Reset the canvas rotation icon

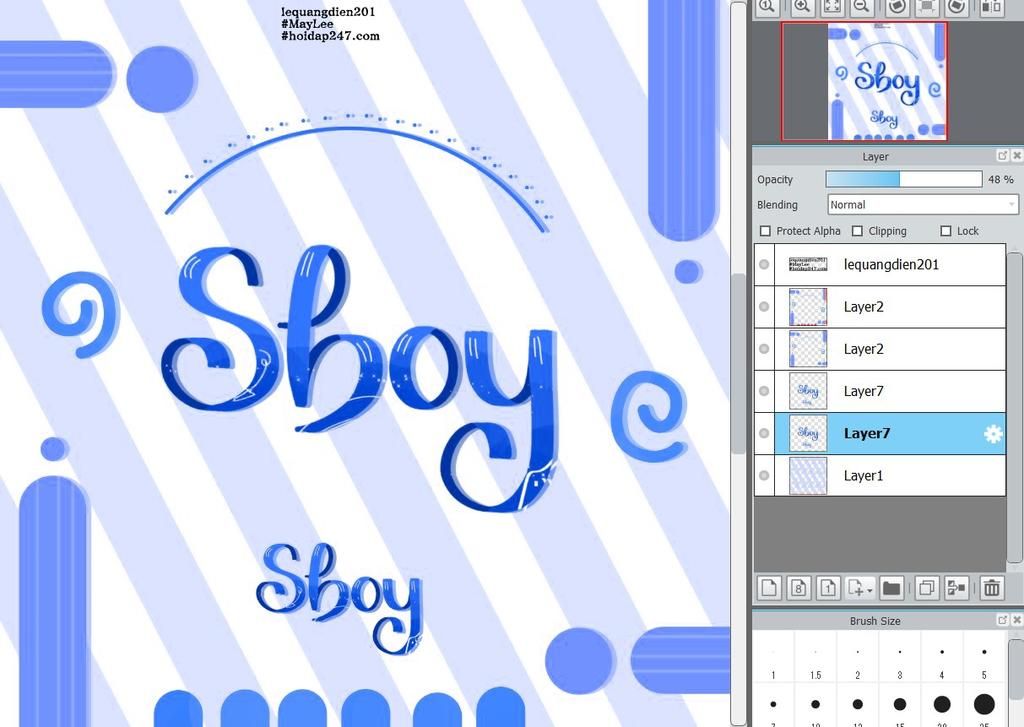[x=927, y=7]
